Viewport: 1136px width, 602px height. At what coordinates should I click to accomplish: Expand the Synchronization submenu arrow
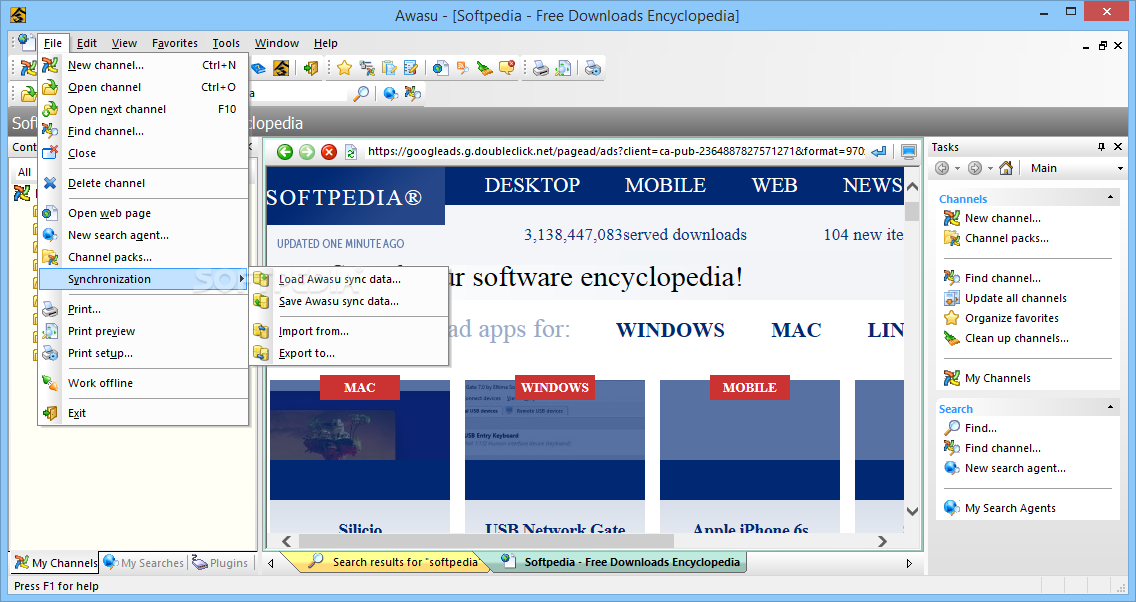pos(241,279)
